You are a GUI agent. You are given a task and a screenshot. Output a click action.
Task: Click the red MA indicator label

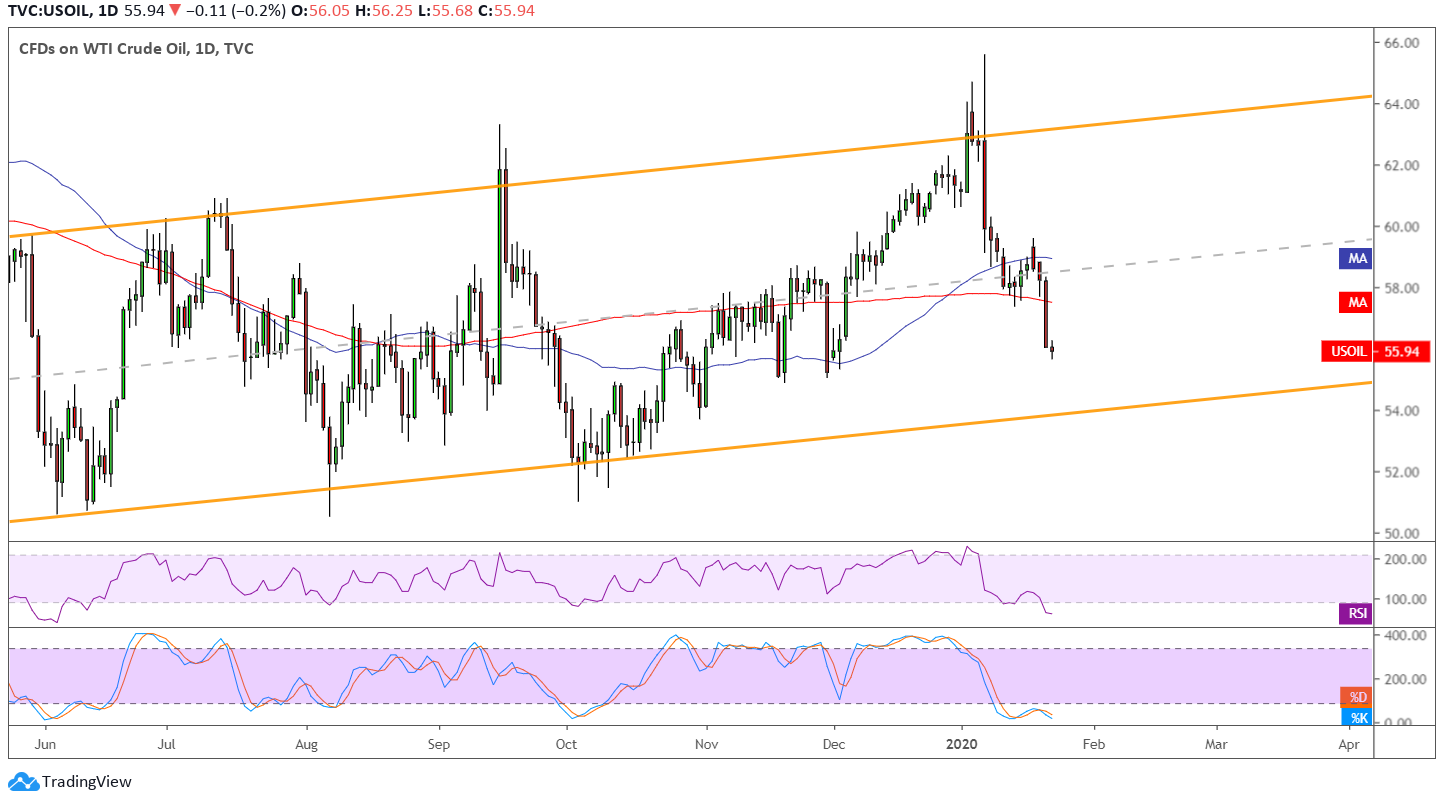pos(1357,301)
